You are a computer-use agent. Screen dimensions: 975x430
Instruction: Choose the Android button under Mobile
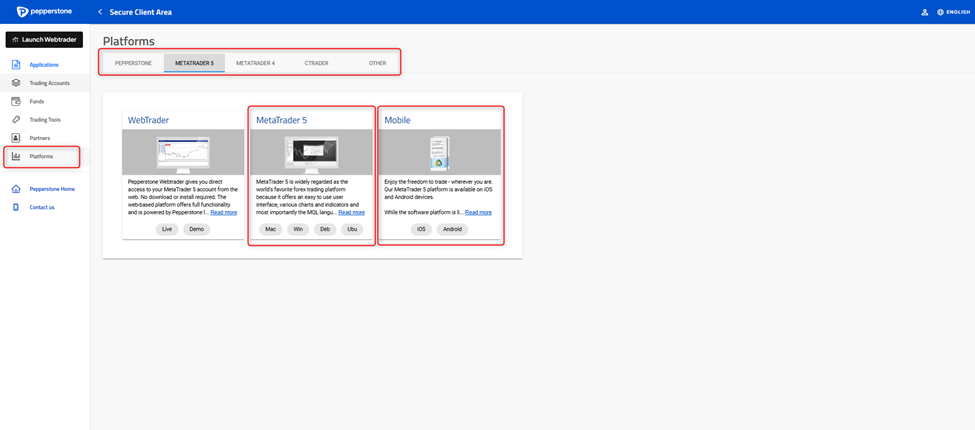[x=452, y=229]
